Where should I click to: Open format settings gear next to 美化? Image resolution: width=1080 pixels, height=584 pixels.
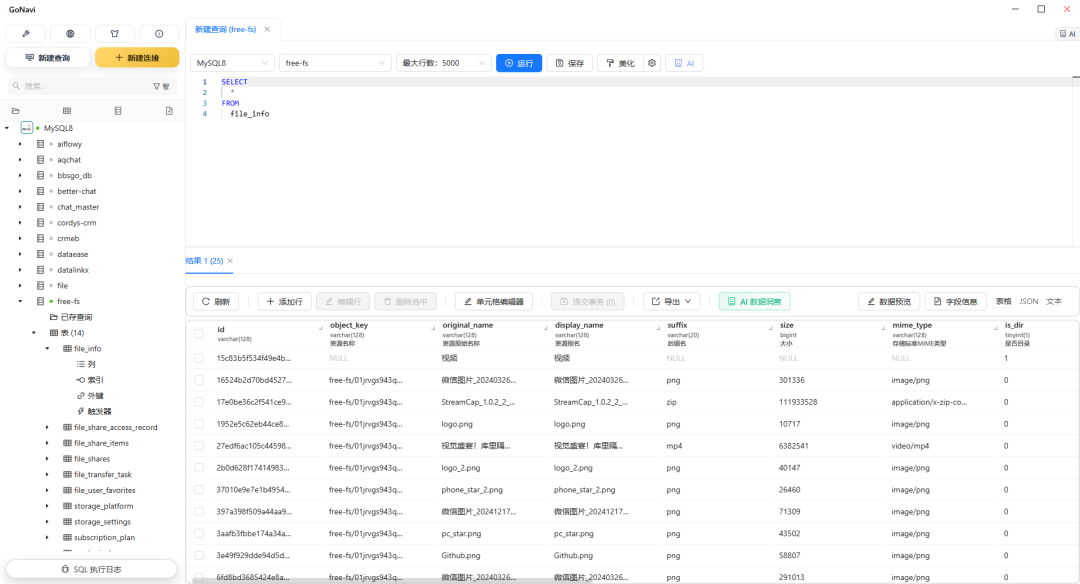652,63
